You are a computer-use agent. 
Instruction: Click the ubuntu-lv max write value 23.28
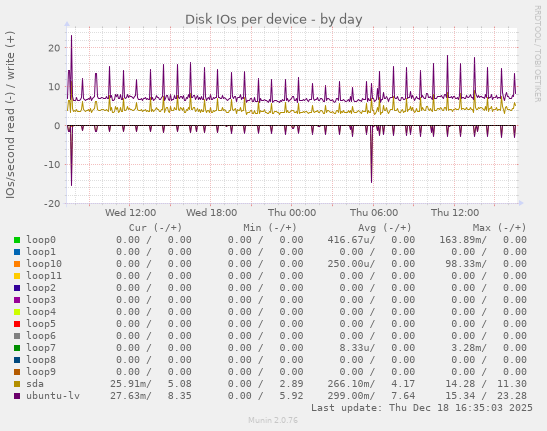tap(512, 395)
